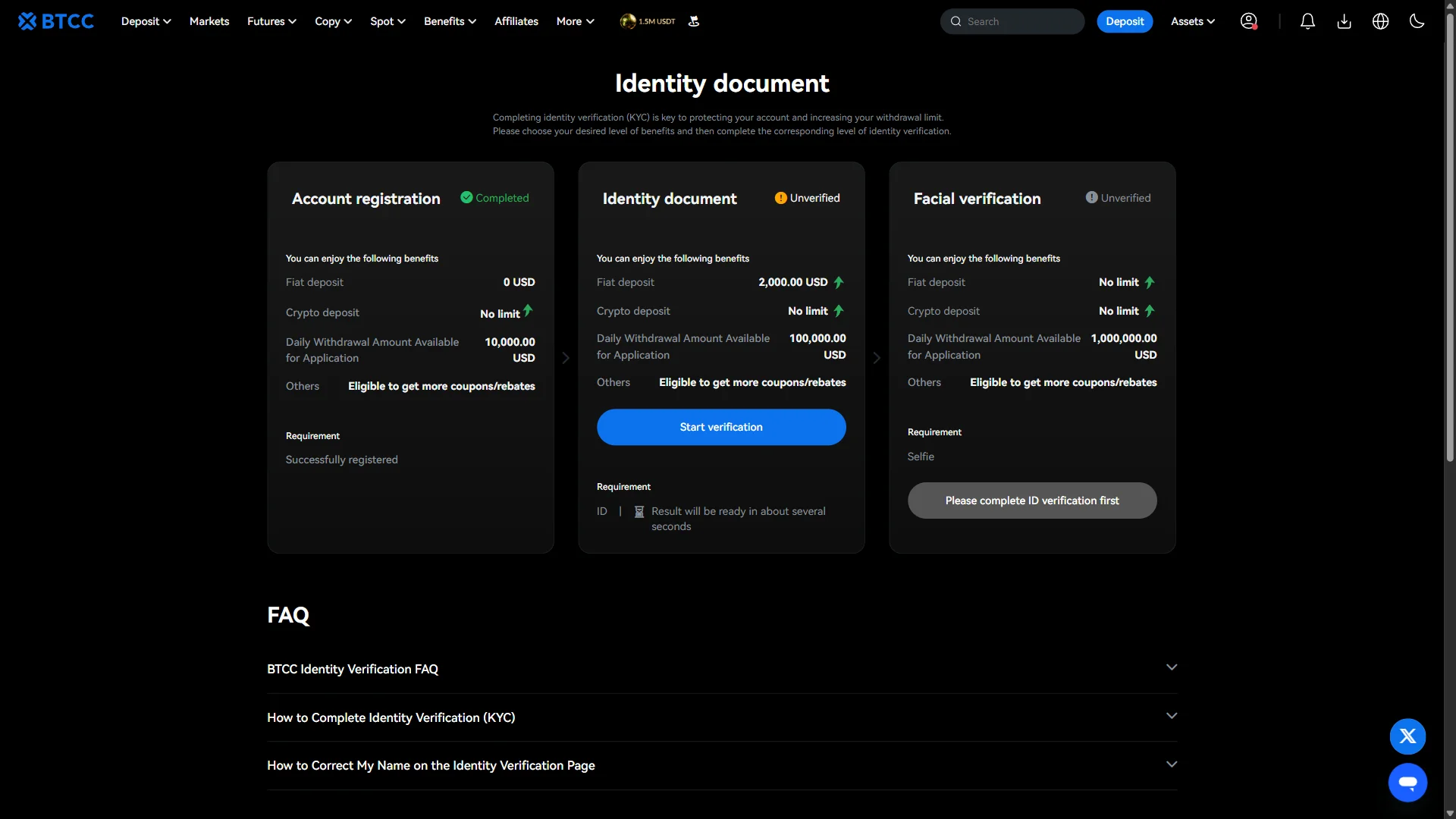Click the Identity document card title
The height and width of the screenshot is (819, 1456).
point(670,199)
